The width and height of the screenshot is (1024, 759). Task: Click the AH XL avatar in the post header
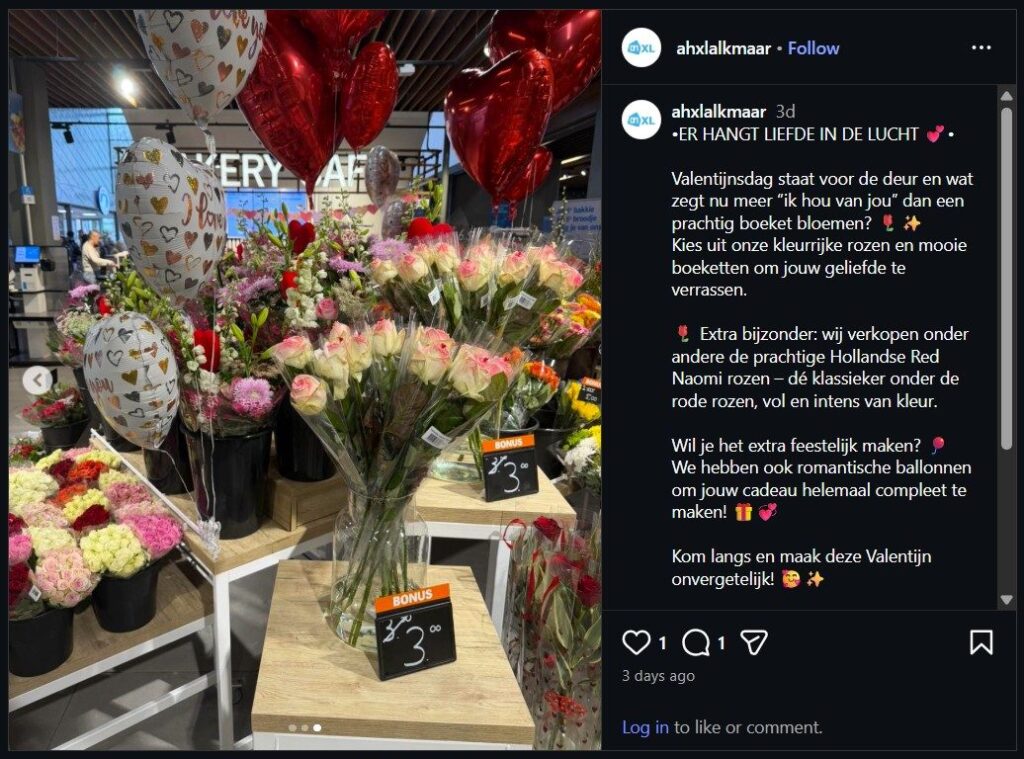pos(641,48)
